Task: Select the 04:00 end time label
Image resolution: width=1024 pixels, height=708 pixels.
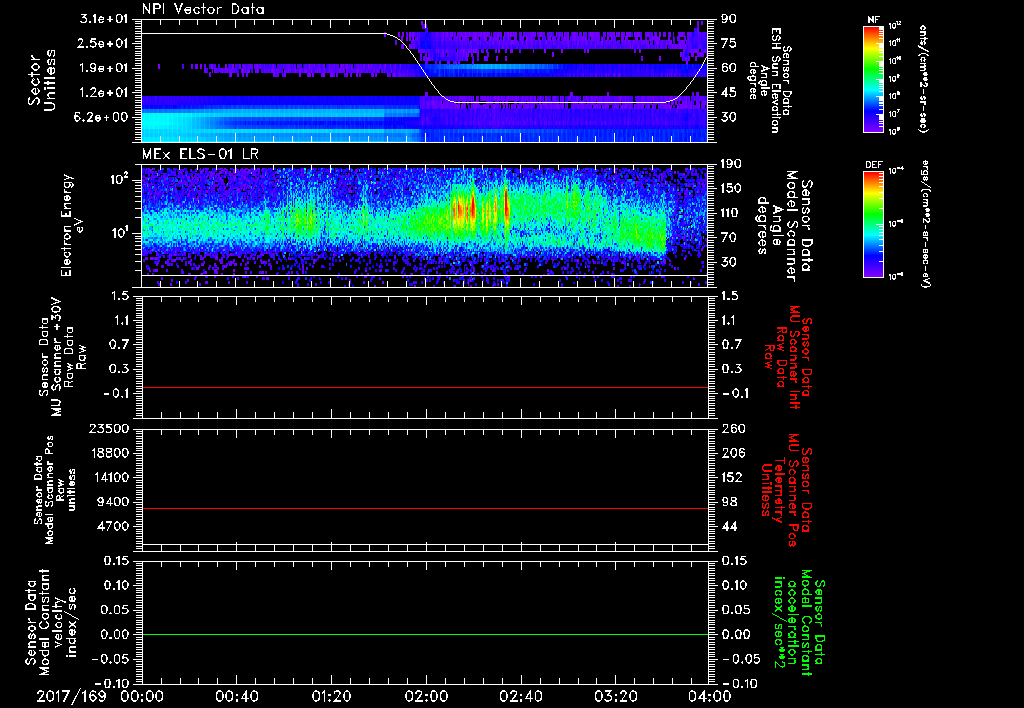Action: 709,696
